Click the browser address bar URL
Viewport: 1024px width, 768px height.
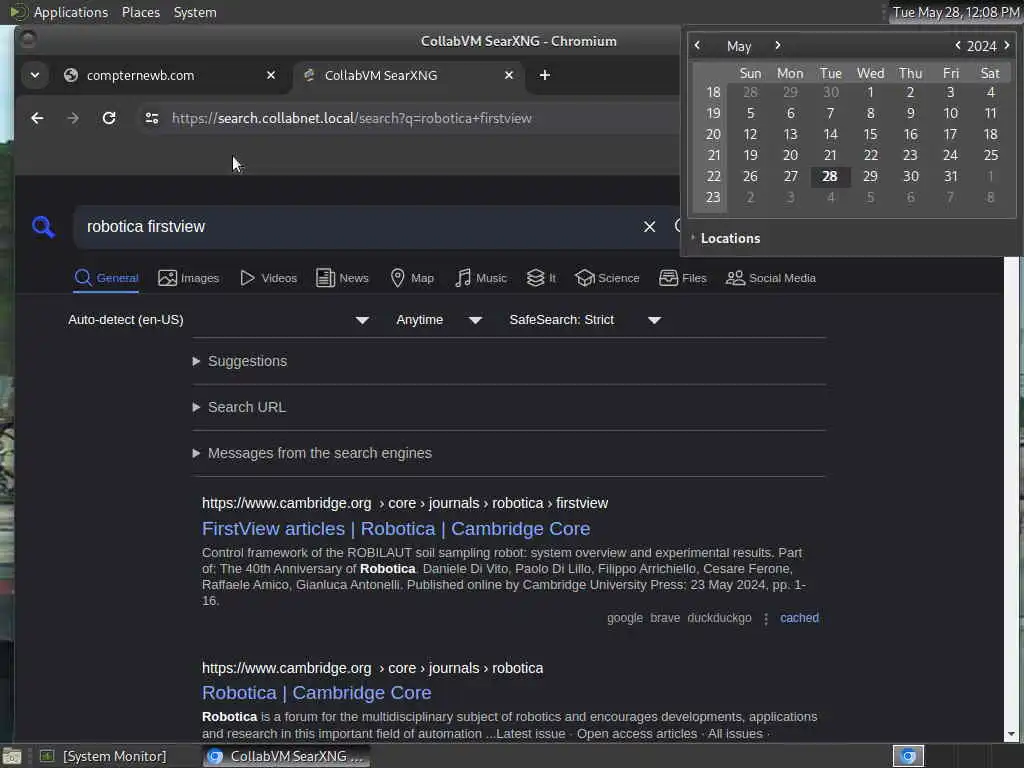pyautogui.click(x=351, y=118)
